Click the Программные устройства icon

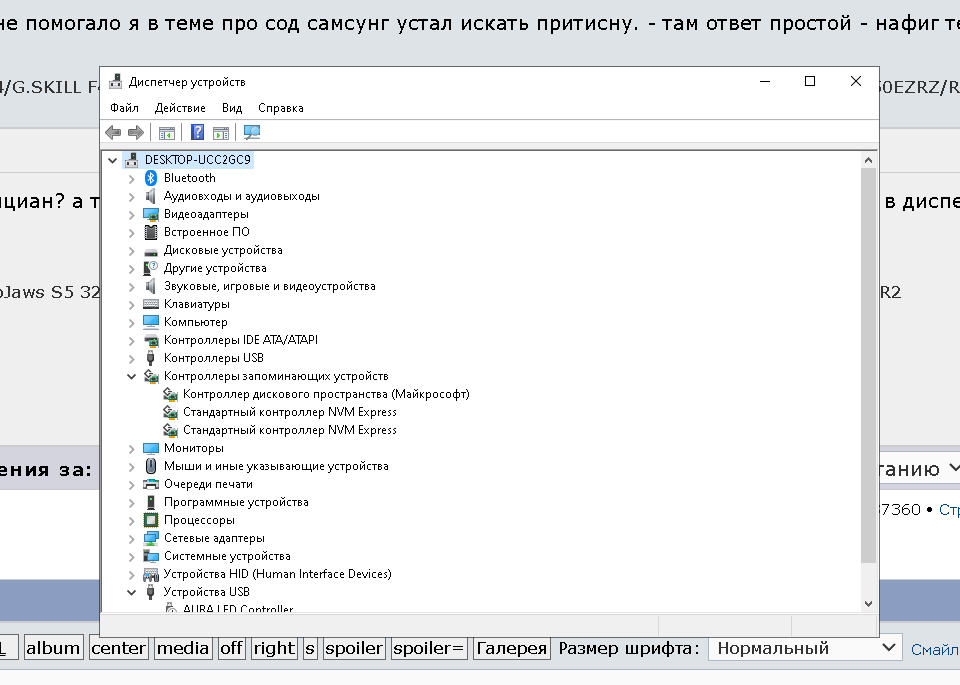(x=151, y=502)
